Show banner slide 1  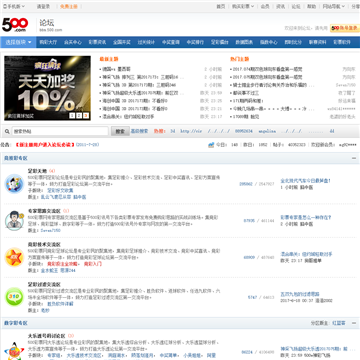pyautogui.click(x=72, y=115)
